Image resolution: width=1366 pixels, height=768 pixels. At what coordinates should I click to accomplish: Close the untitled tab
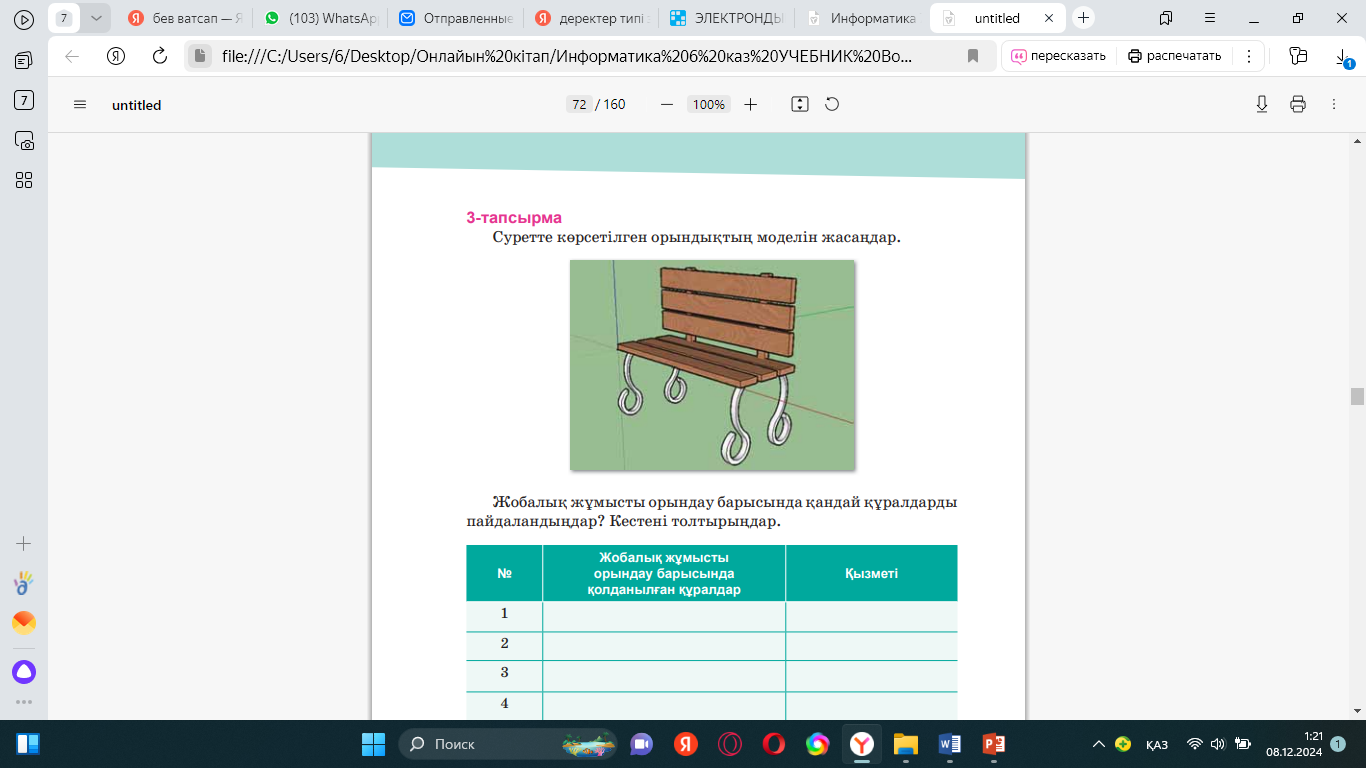[x=1049, y=18]
